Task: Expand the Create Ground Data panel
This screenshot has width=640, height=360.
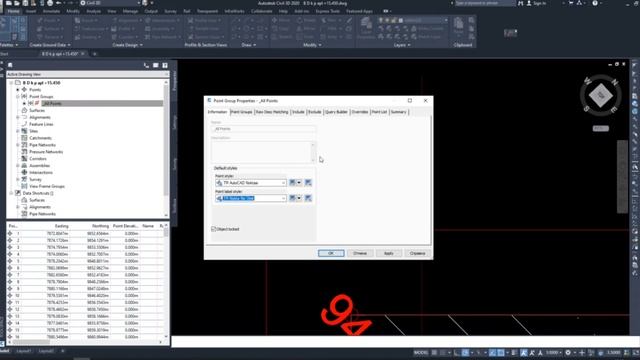Action: 50,45
